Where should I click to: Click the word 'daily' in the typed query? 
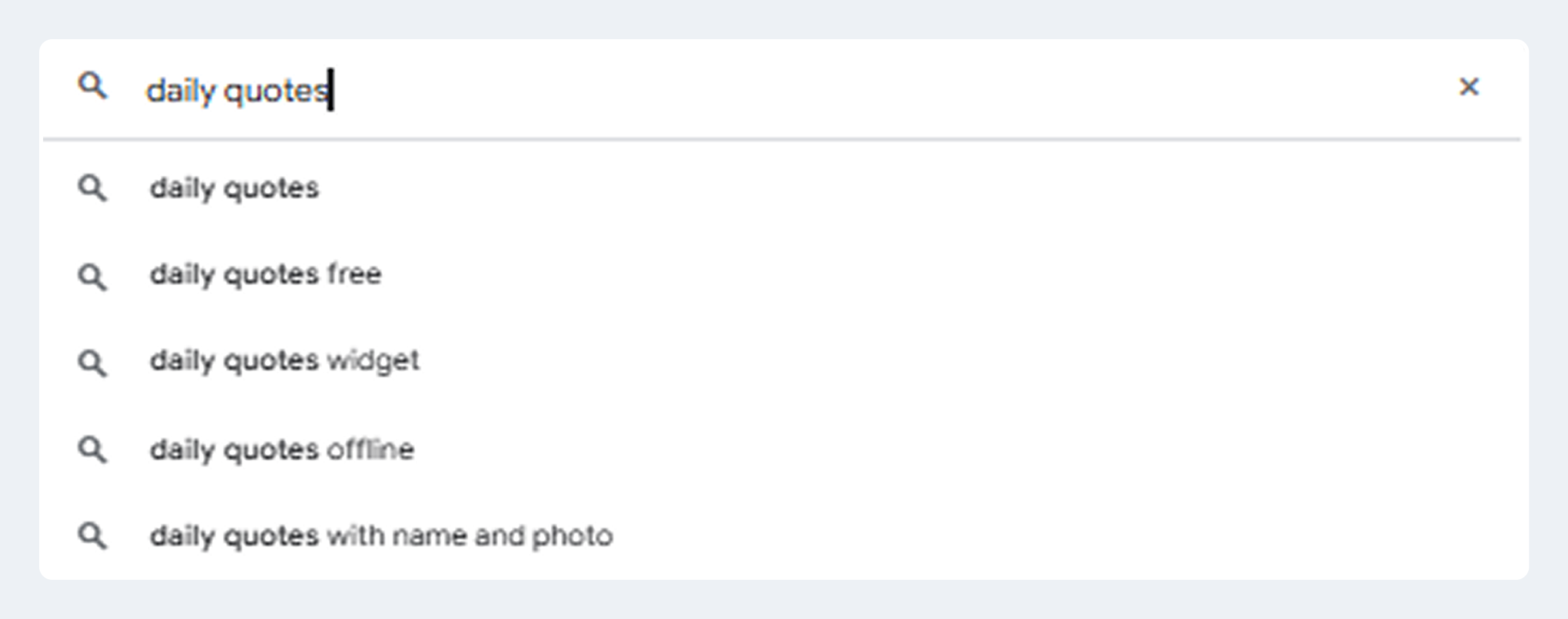[180, 91]
